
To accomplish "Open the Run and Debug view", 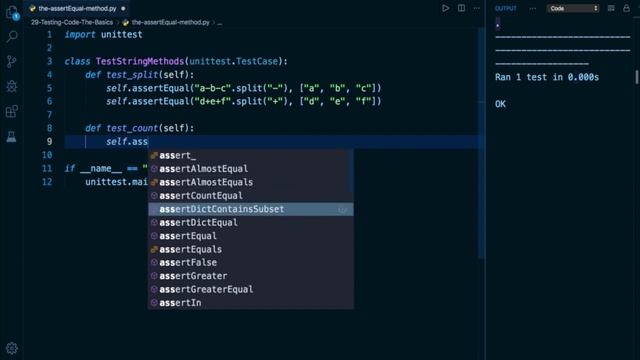I will coord(12,87).
